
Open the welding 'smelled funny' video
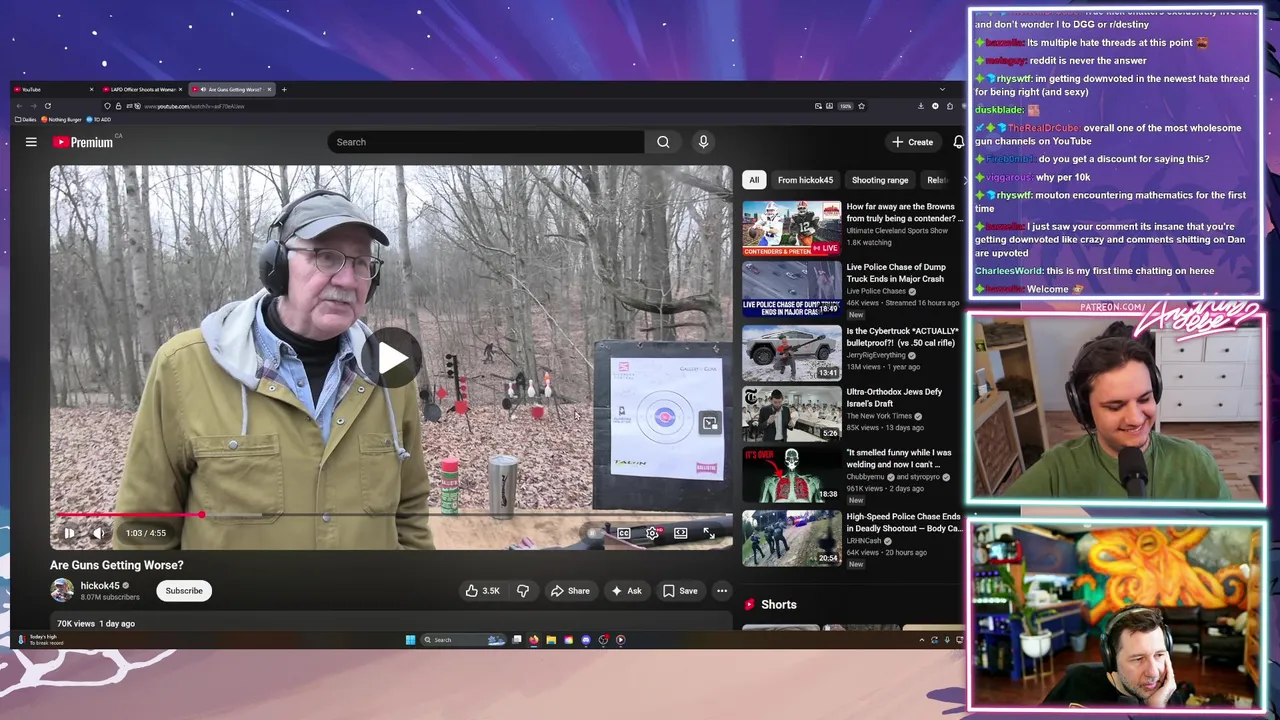893,458
